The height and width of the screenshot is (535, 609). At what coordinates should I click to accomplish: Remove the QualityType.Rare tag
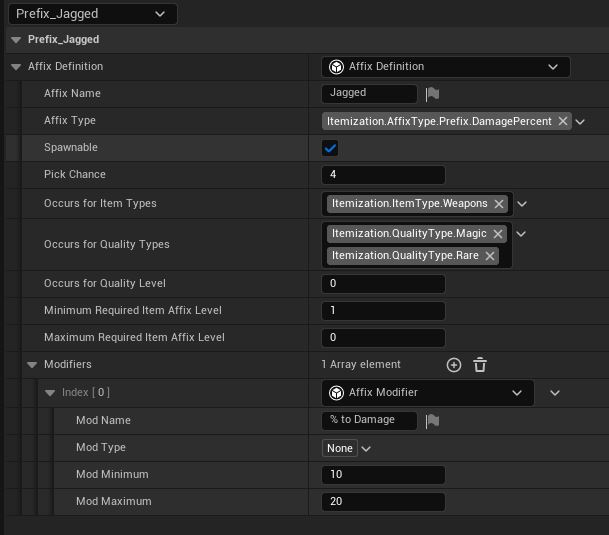[x=490, y=256]
